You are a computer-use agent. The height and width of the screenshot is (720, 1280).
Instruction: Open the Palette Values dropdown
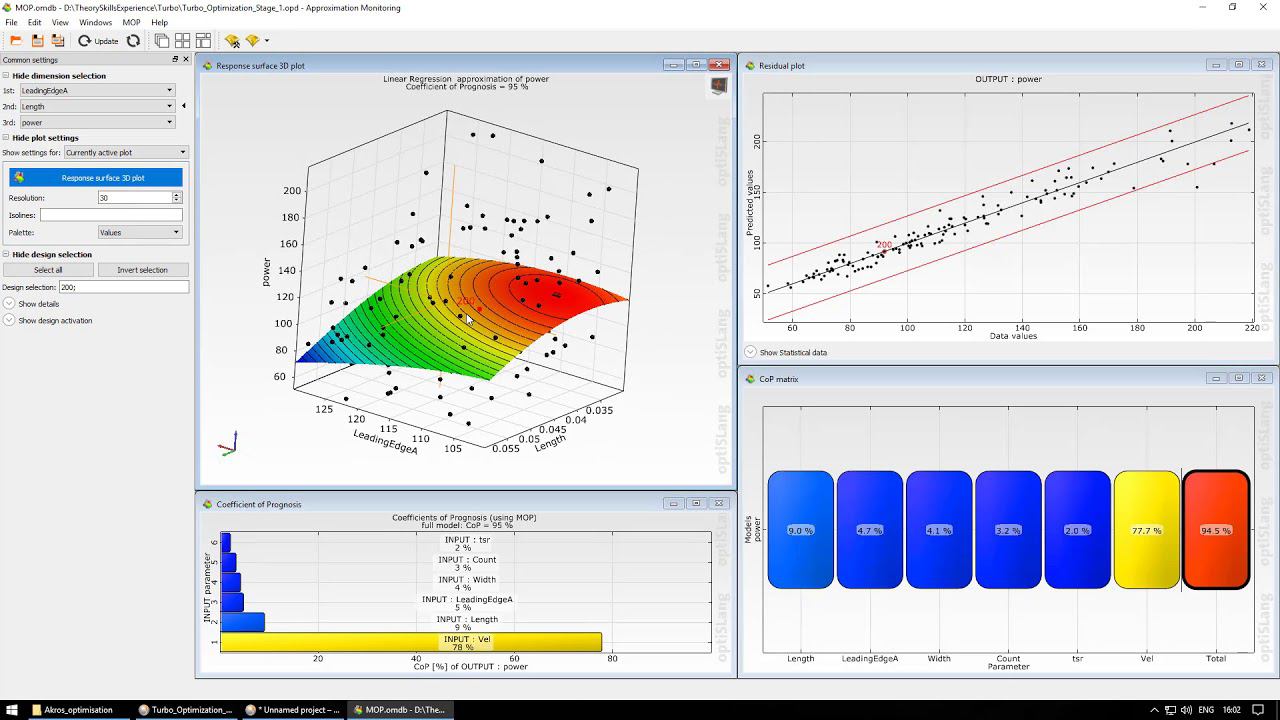140,233
